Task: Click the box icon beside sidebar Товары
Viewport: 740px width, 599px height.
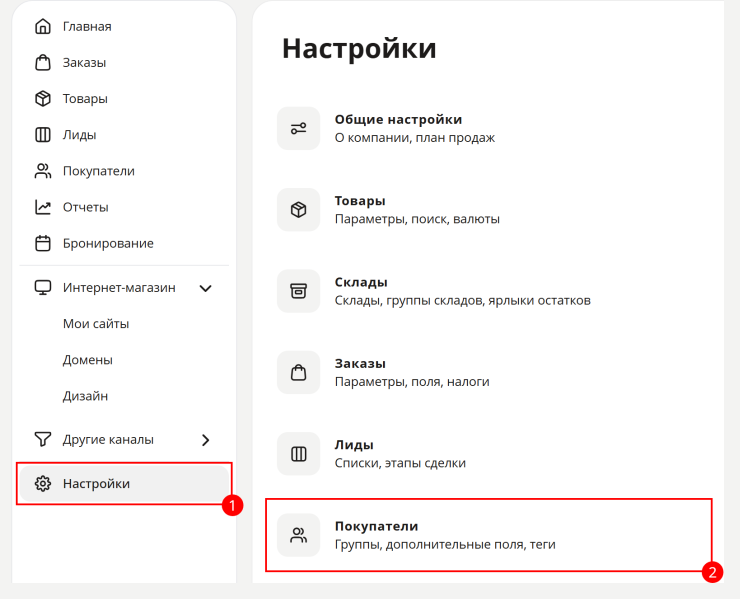Action: (43, 99)
